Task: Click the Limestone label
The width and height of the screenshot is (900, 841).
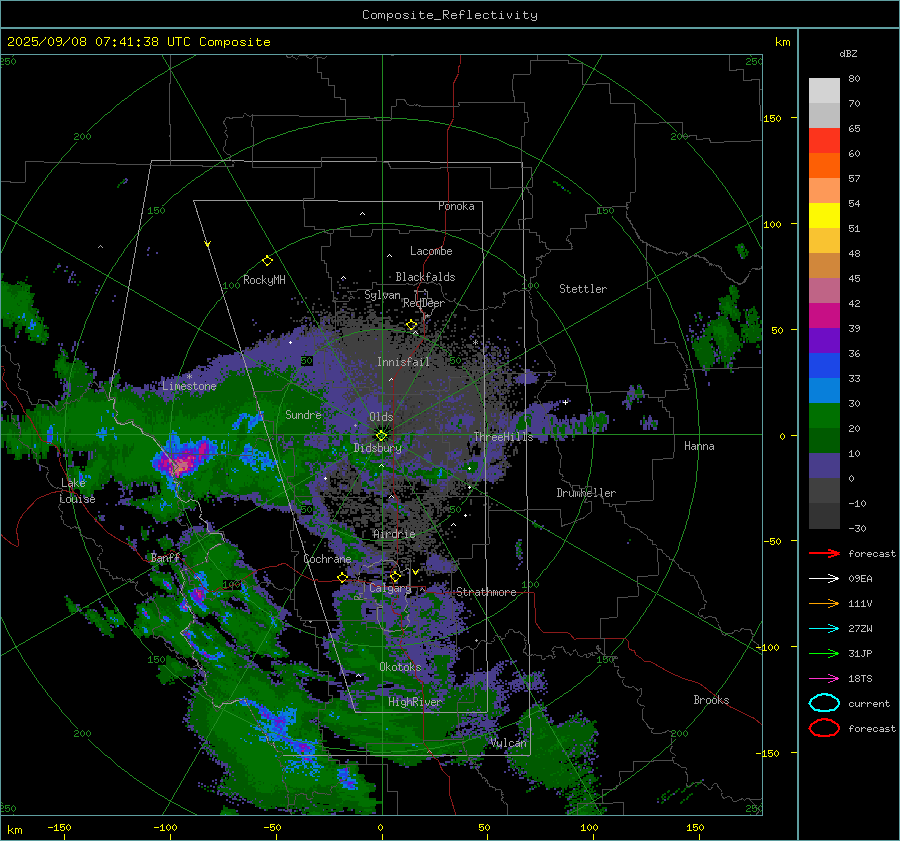Action: 189,386
